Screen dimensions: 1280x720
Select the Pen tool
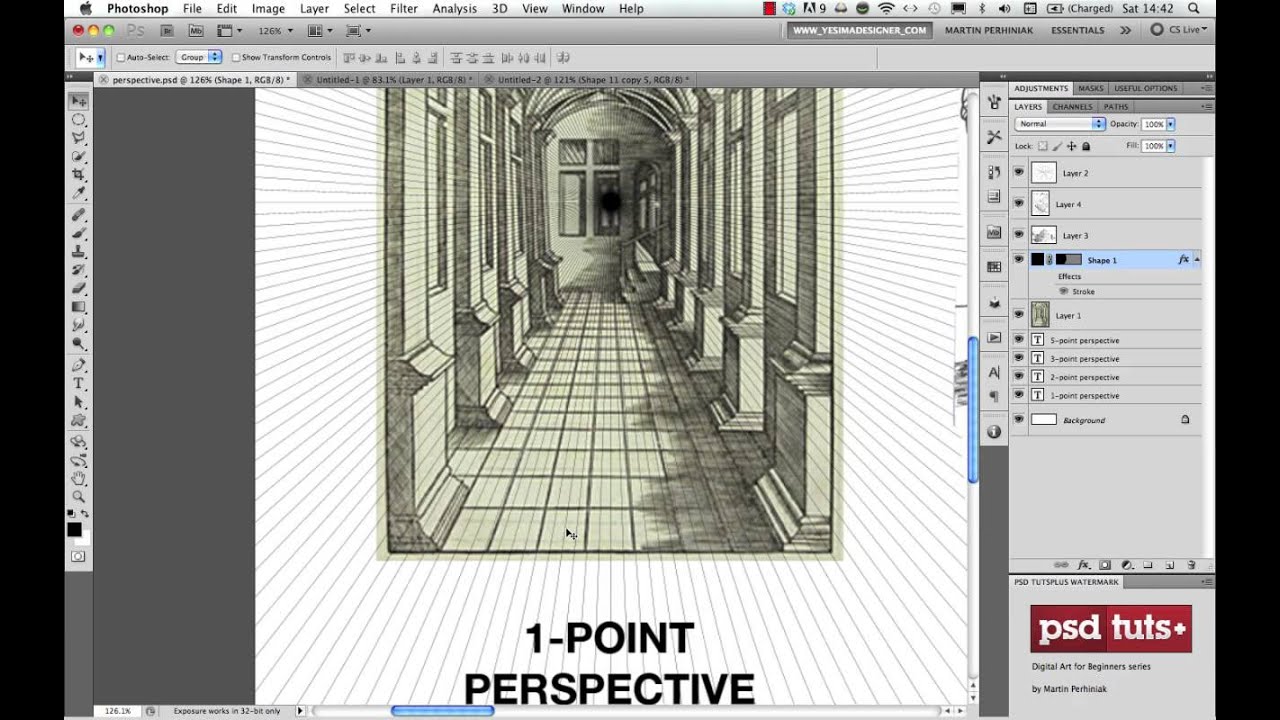click(x=78, y=366)
